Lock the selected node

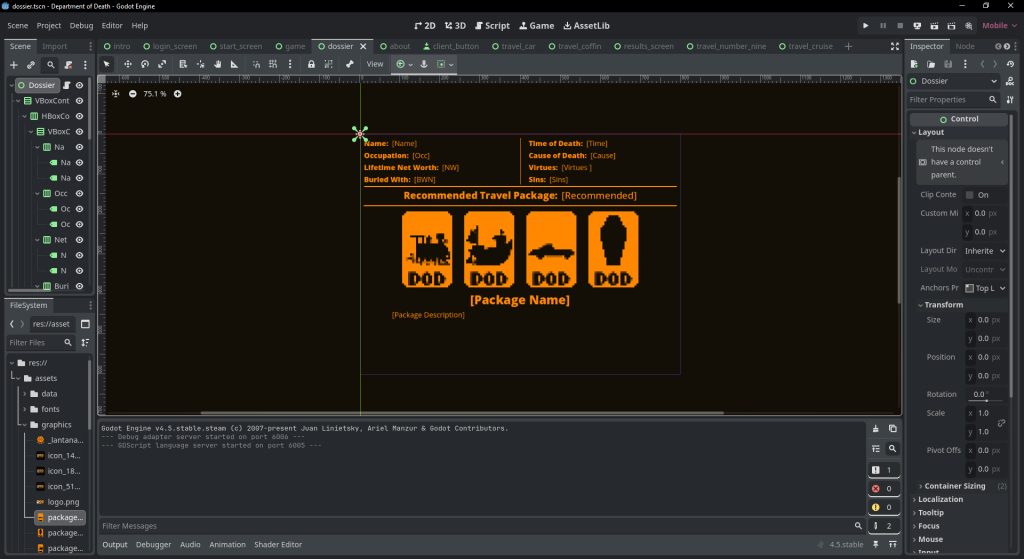(x=311, y=64)
